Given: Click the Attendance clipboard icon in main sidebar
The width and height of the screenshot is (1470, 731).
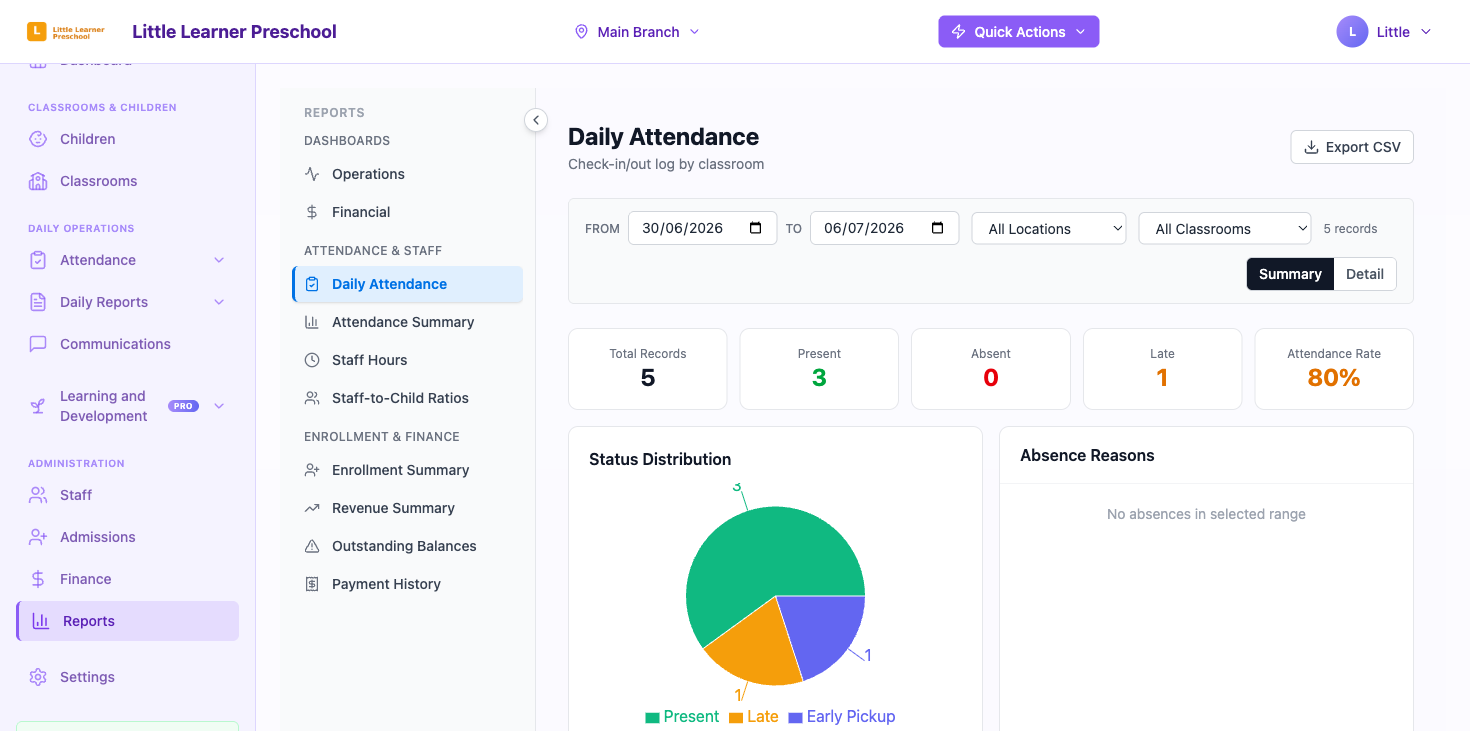Looking at the screenshot, I should point(38,260).
